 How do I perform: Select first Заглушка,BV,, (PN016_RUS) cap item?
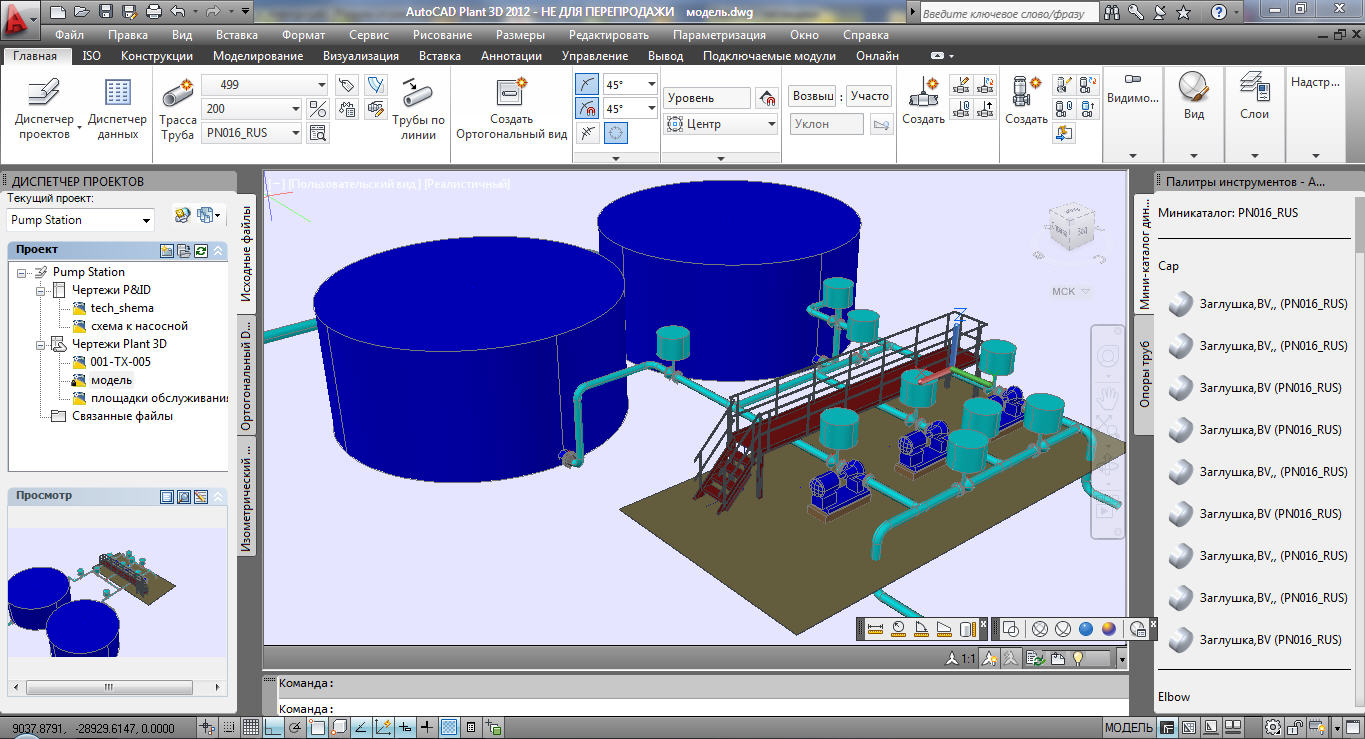pyautogui.click(x=1273, y=304)
